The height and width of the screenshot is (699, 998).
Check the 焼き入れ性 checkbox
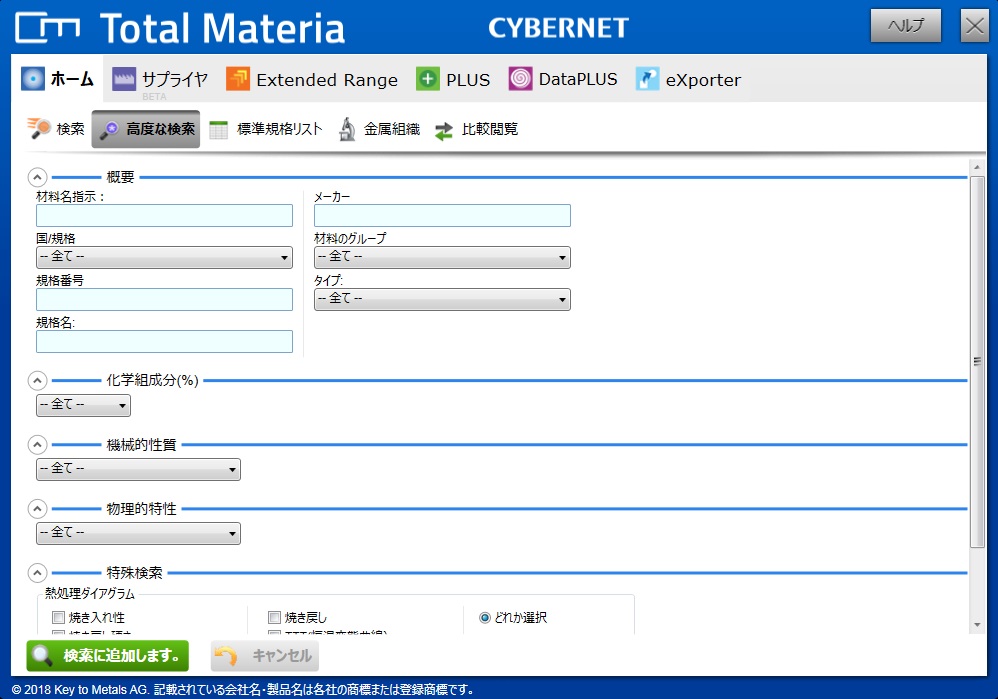[x=59, y=617]
